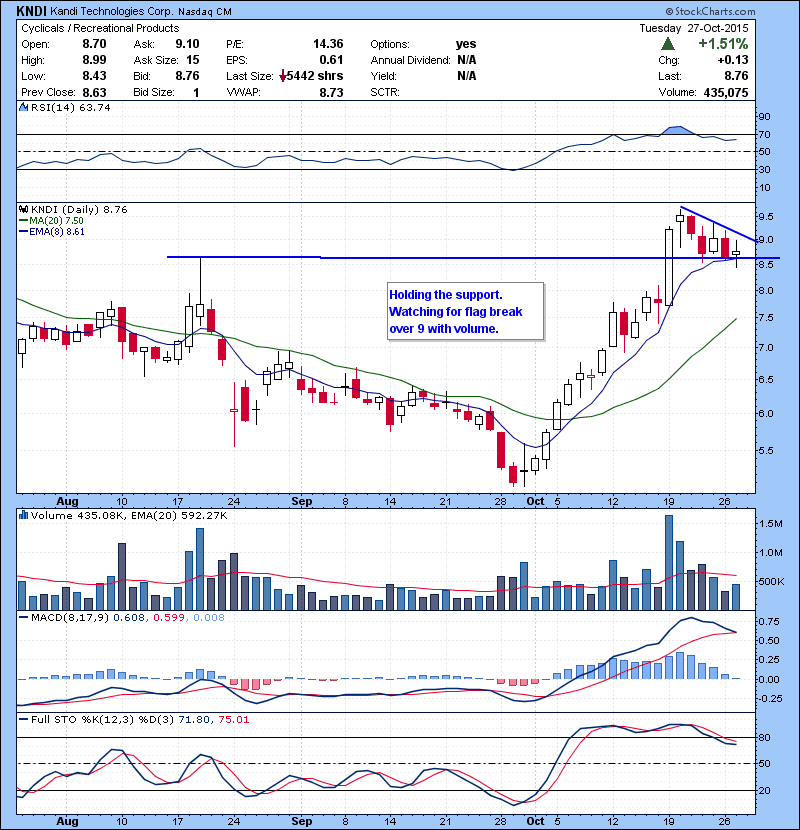Screen dimensions: 800x830
Task: Click the stochastic %D value 75.01
Action: point(233,719)
